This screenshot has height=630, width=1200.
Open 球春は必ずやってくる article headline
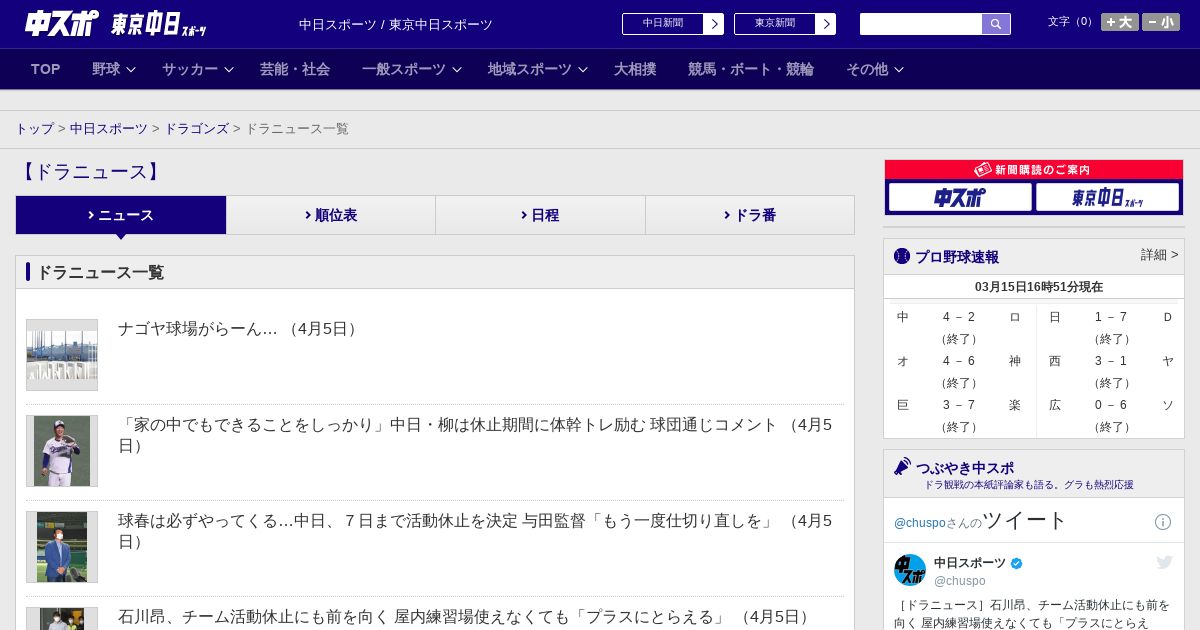click(476, 531)
